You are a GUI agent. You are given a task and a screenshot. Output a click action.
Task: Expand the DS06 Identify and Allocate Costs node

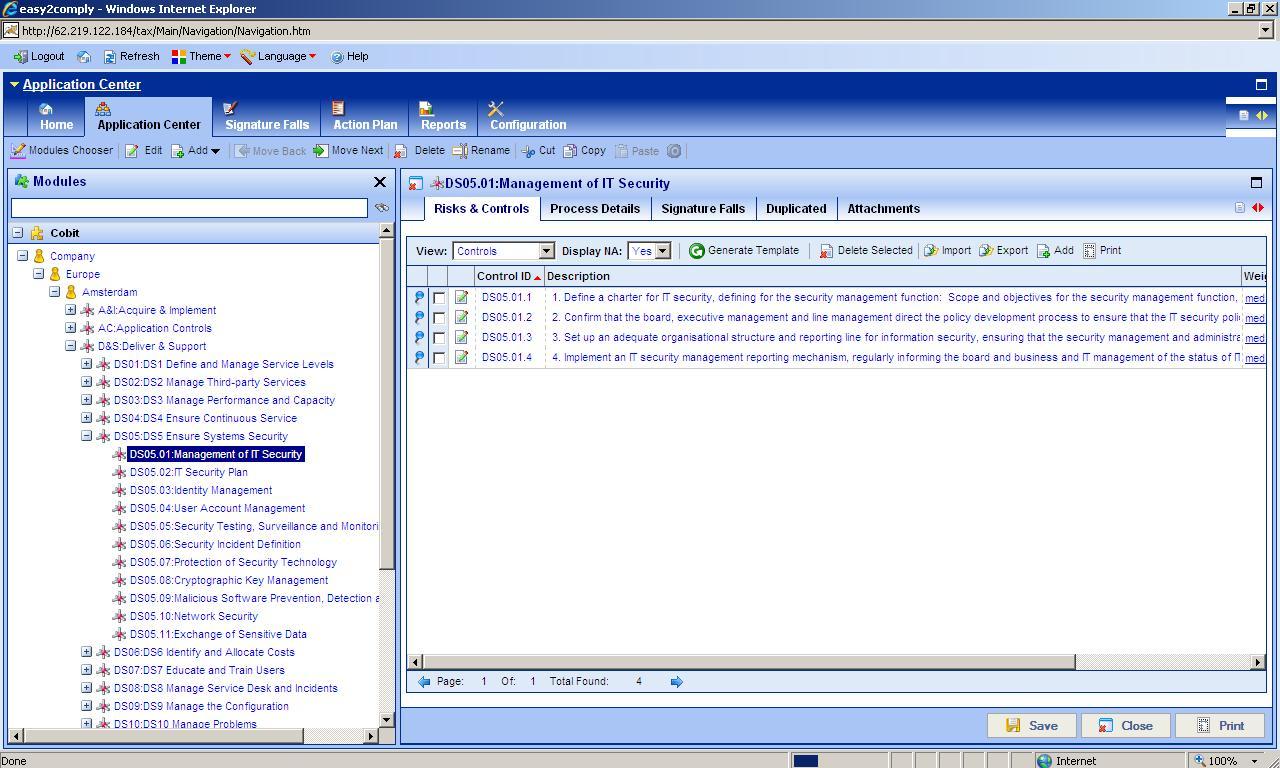pos(87,652)
